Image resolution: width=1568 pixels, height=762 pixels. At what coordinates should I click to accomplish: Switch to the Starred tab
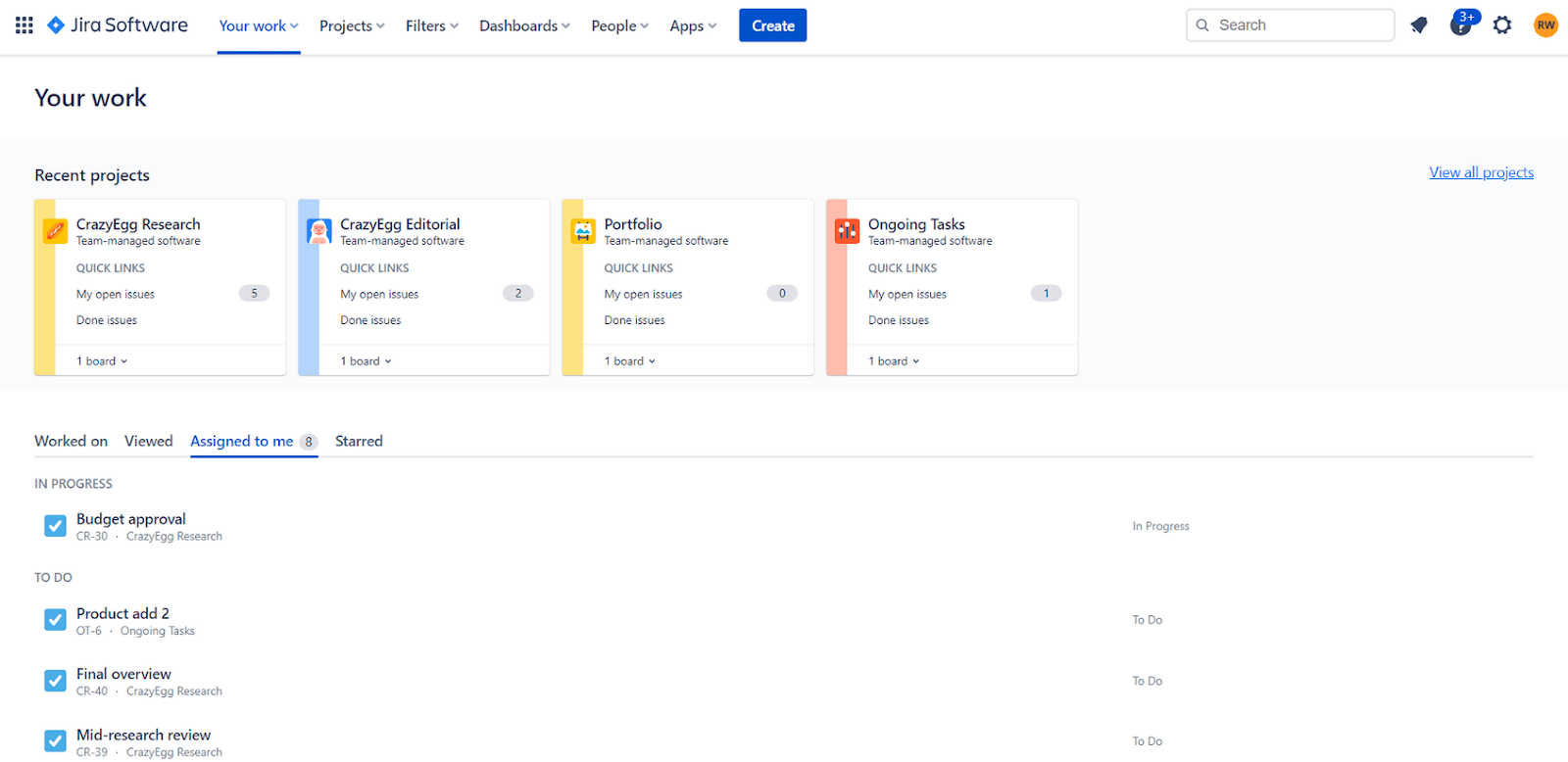point(359,441)
